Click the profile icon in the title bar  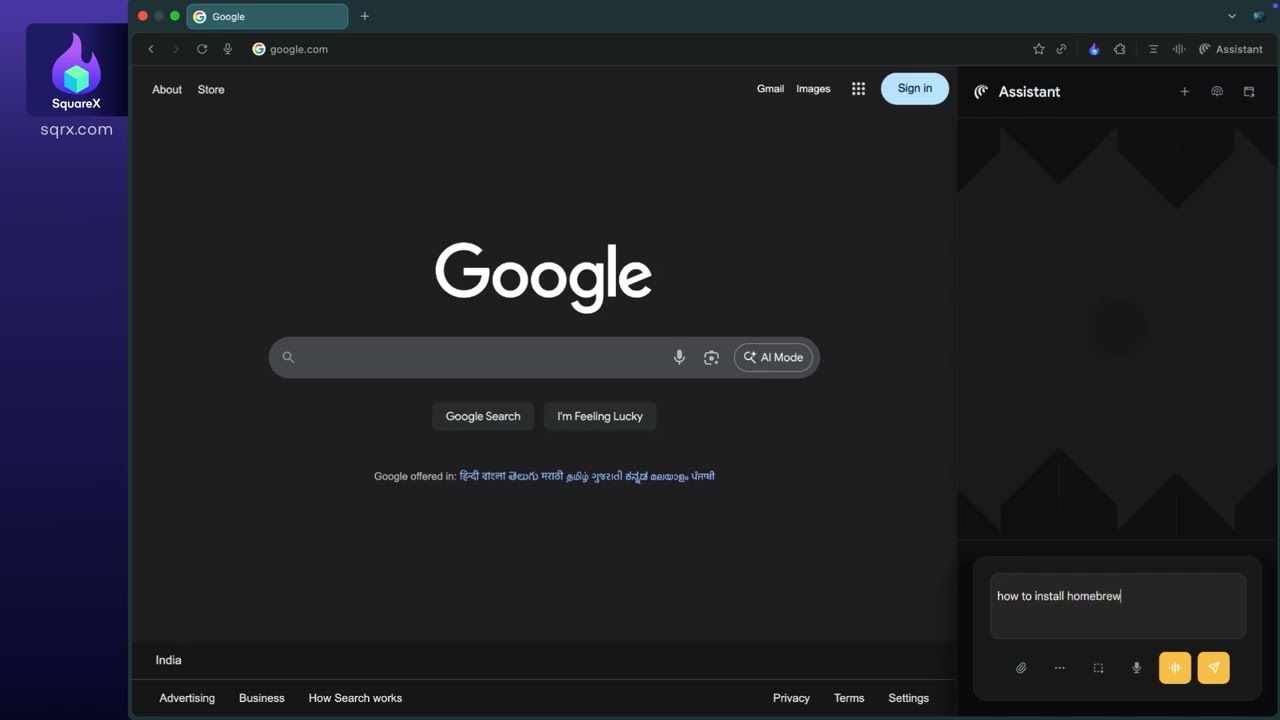pos(1259,16)
